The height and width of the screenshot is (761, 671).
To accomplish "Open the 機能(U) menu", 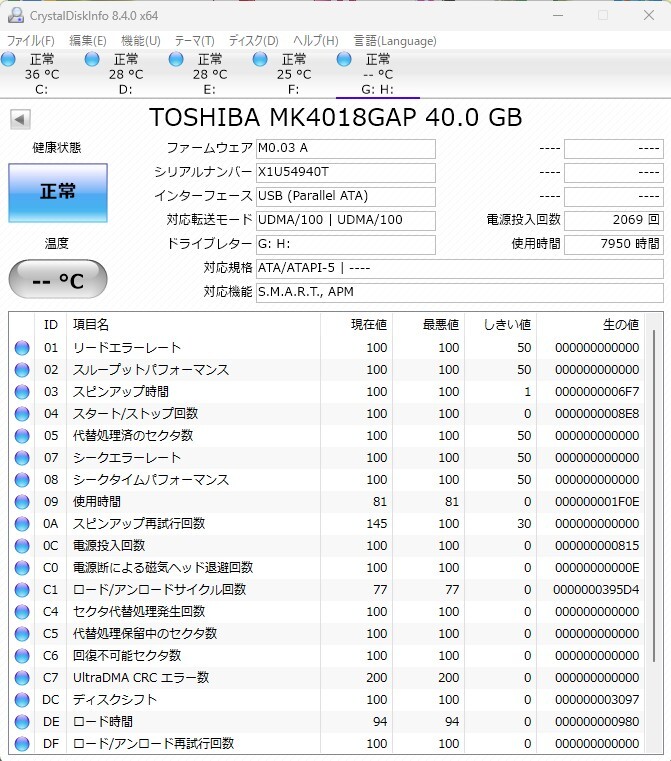I will (140, 41).
